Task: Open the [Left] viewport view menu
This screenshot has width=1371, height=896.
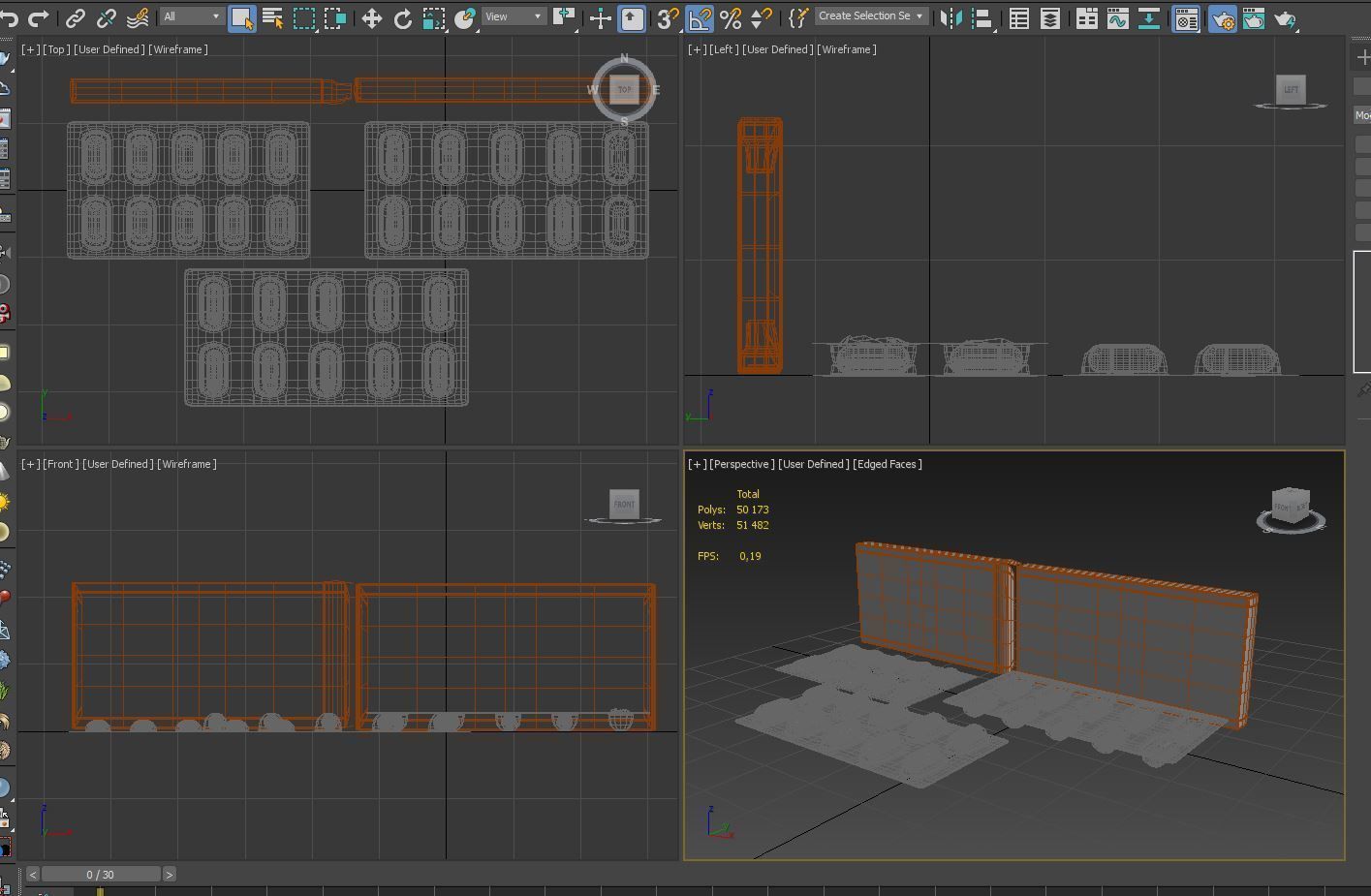Action: [723, 49]
